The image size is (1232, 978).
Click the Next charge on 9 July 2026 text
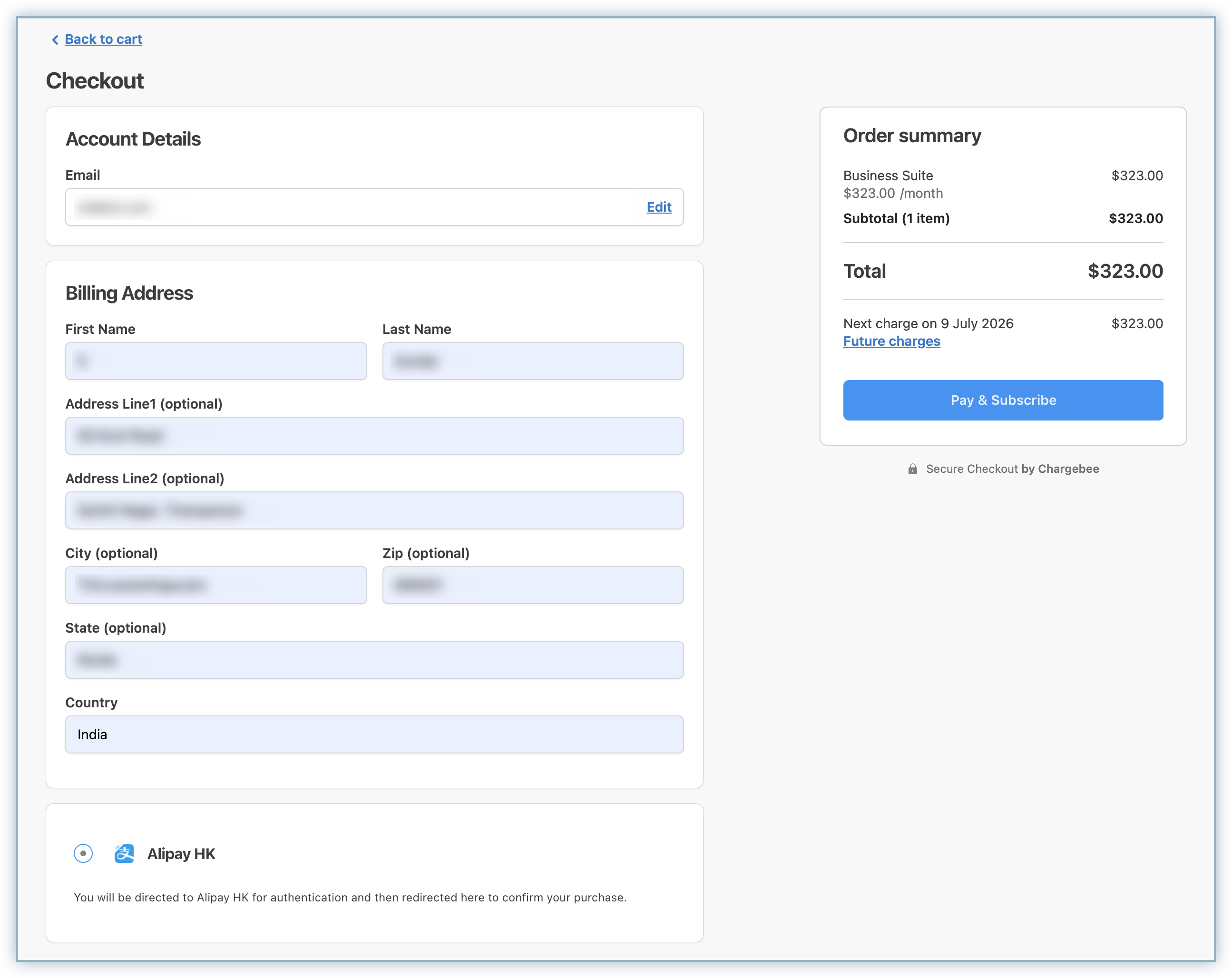coord(928,323)
